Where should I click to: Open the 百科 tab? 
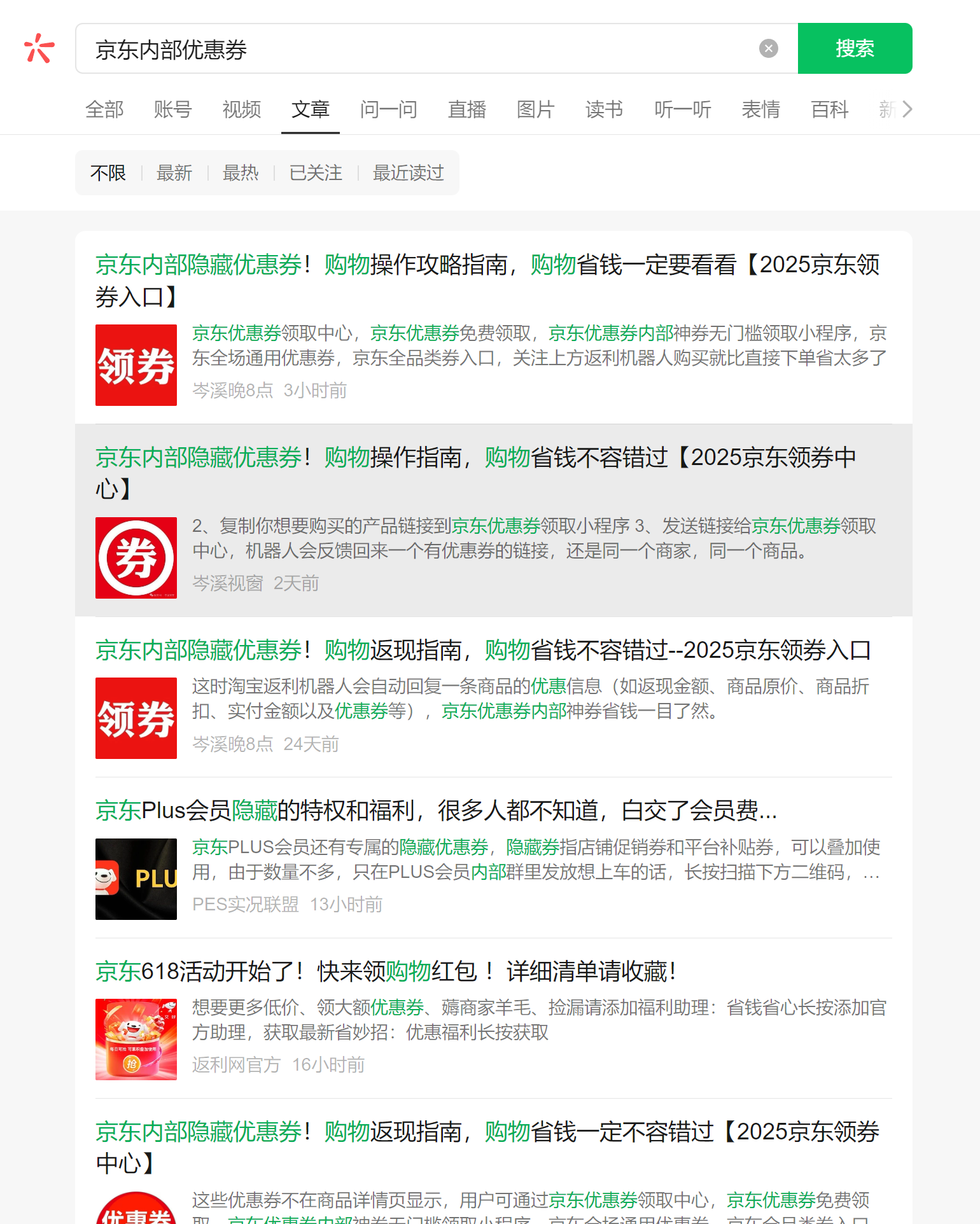[830, 109]
